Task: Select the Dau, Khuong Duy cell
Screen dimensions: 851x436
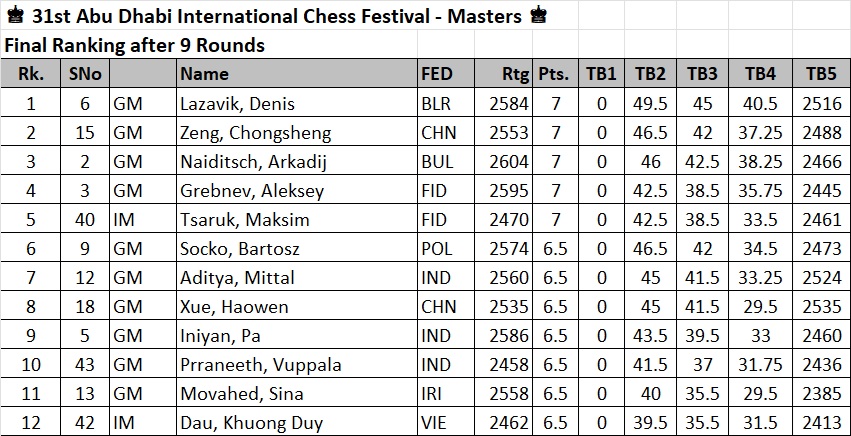Action: 297,422
